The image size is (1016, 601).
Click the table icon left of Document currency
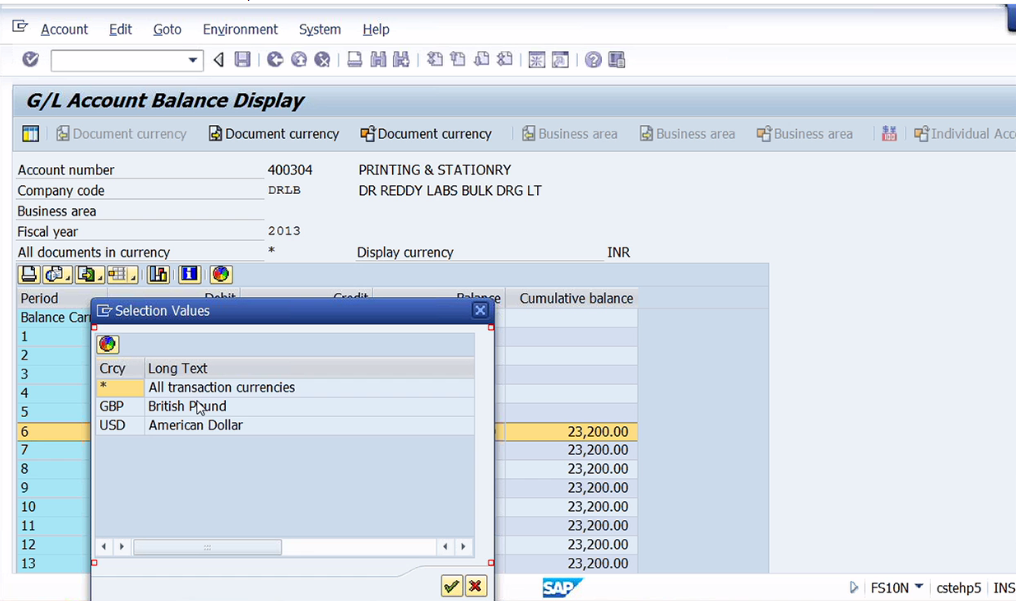click(30, 133)
